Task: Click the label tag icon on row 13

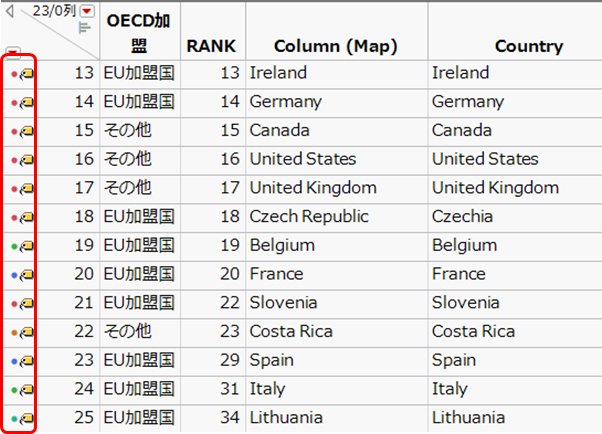Action: [x=27, y=74]
